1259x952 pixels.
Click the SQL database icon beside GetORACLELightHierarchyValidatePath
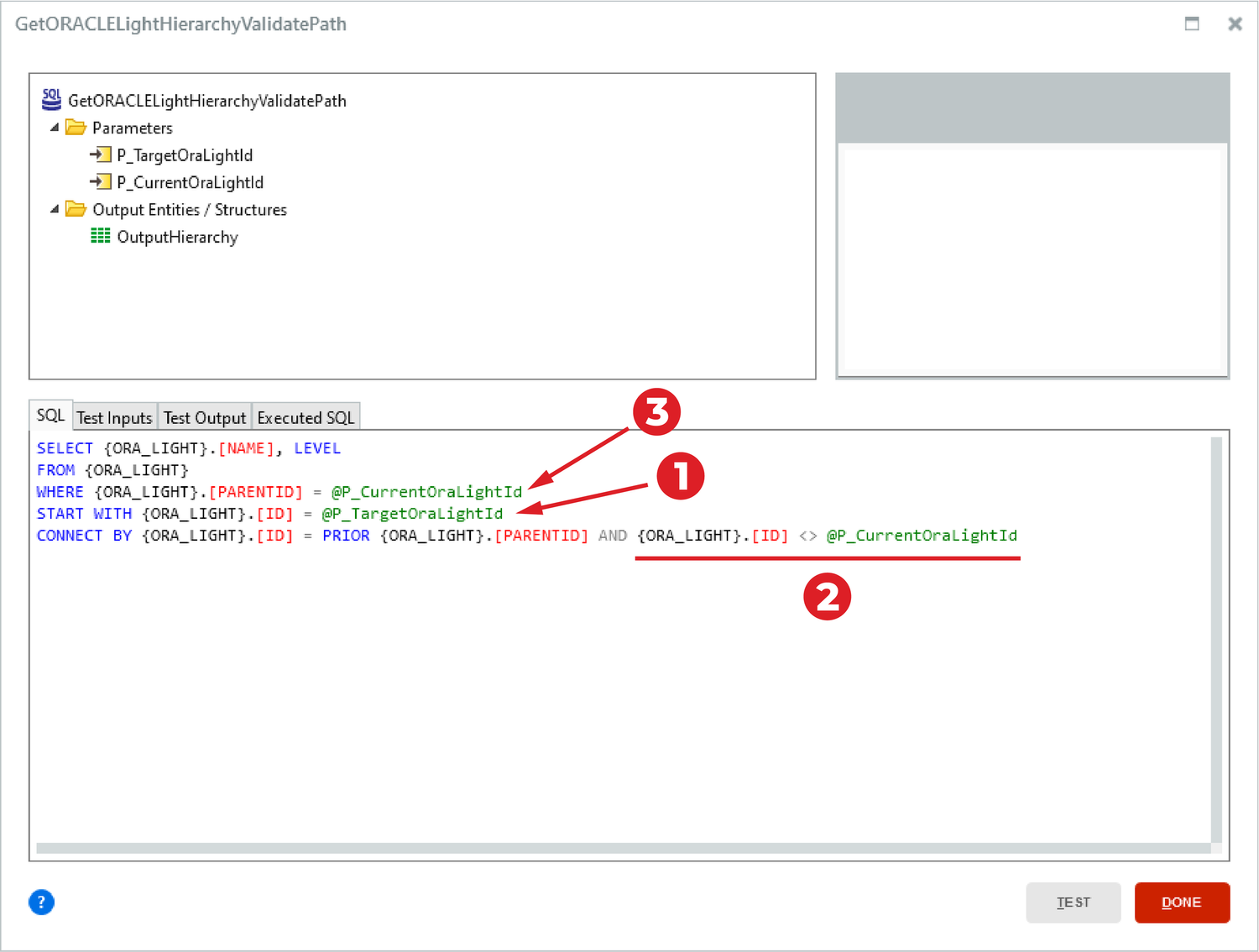50,99
